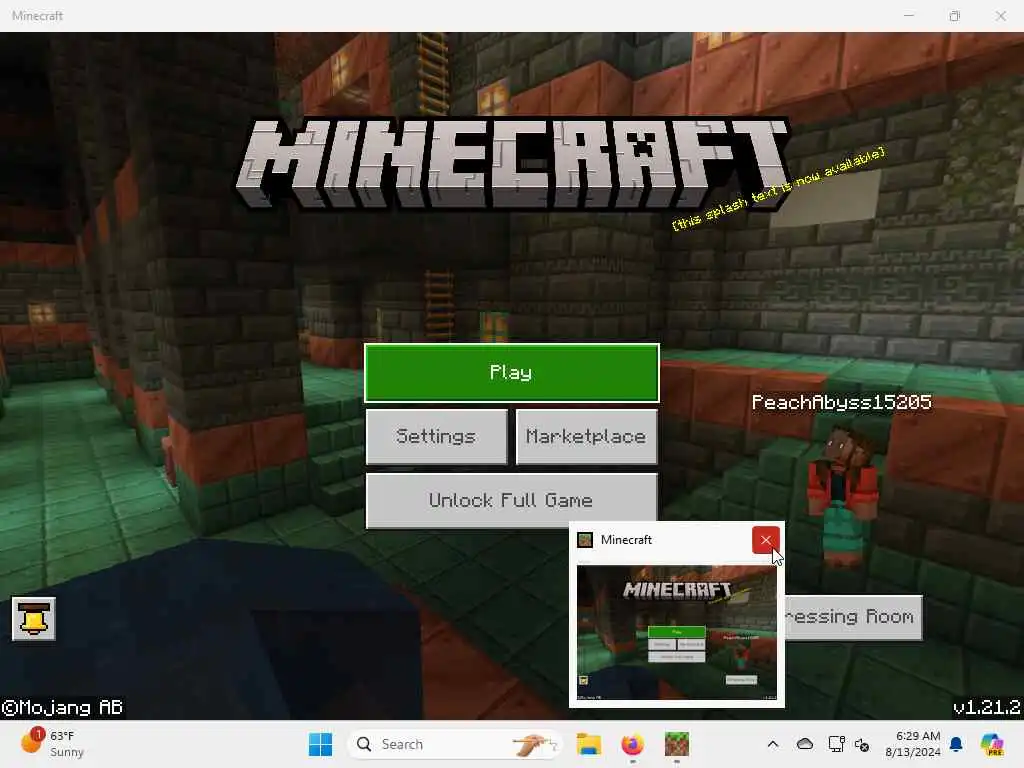Open the Dressing Room
Screen dimensions: 1024x768
pos(854,616)
